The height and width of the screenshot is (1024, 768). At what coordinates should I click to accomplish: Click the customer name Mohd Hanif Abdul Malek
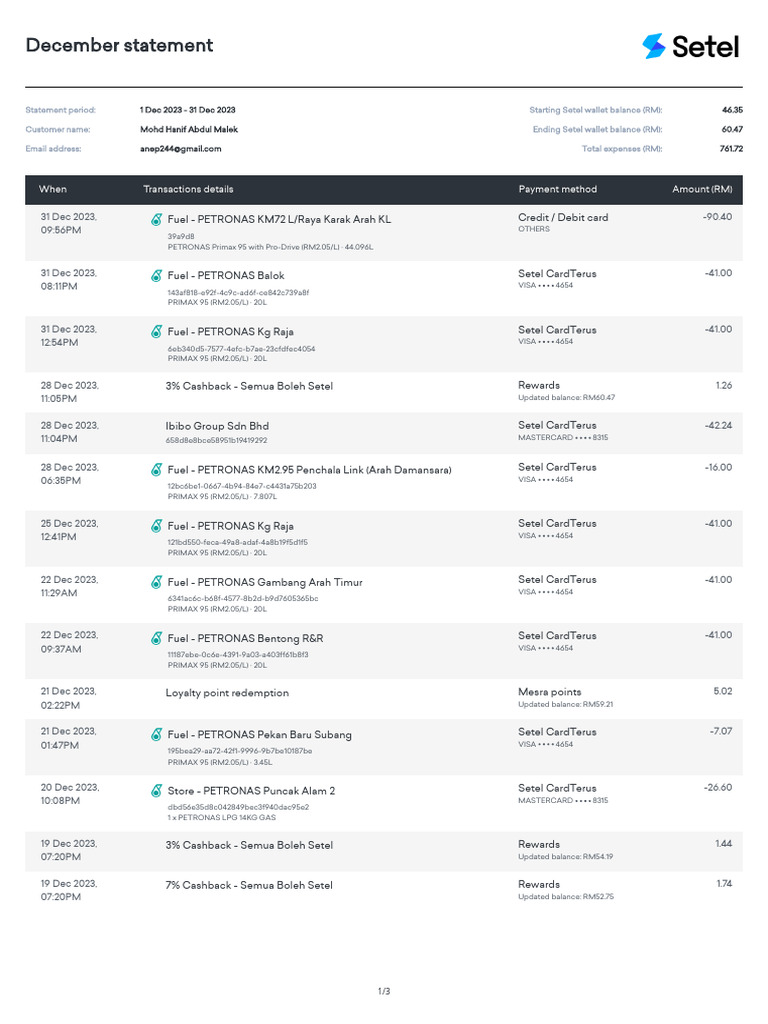189,129
